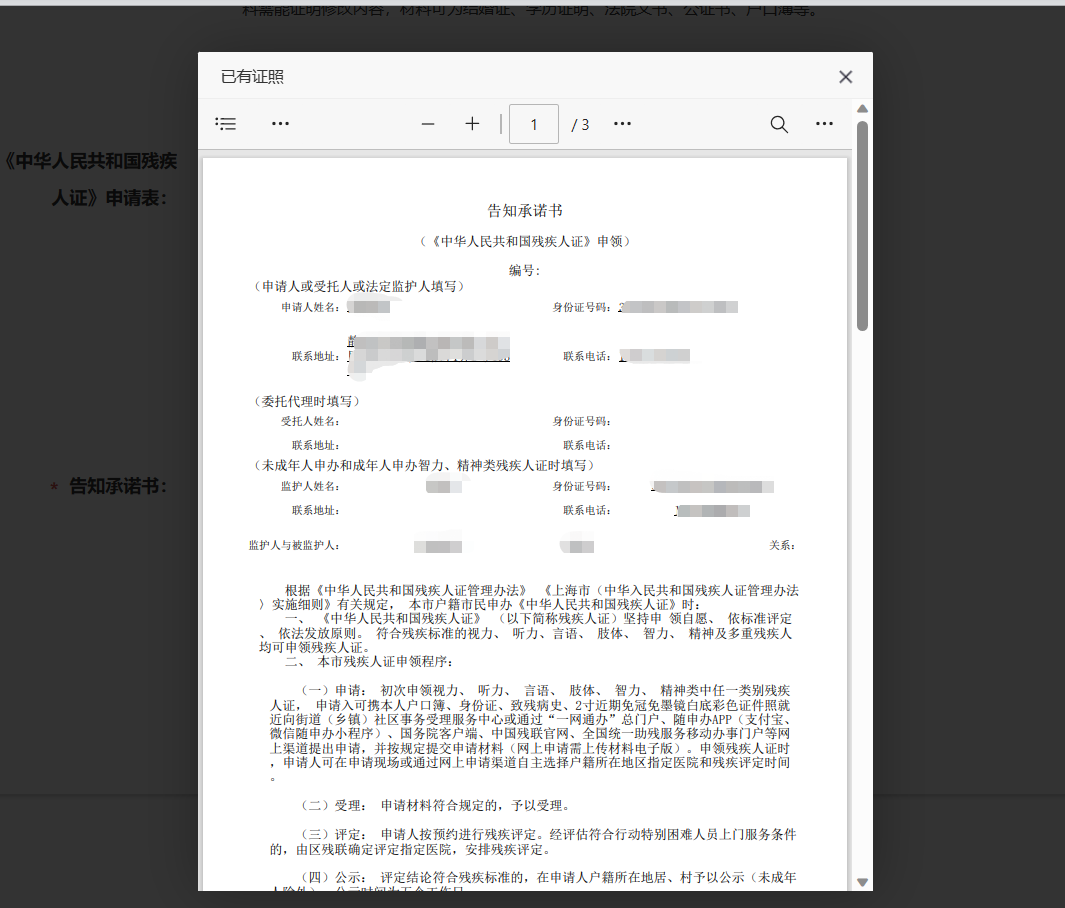The height and width of the screenshot is (908, 1065).
Task: Click the vertical scrollbar thumb
Action: 863,225
